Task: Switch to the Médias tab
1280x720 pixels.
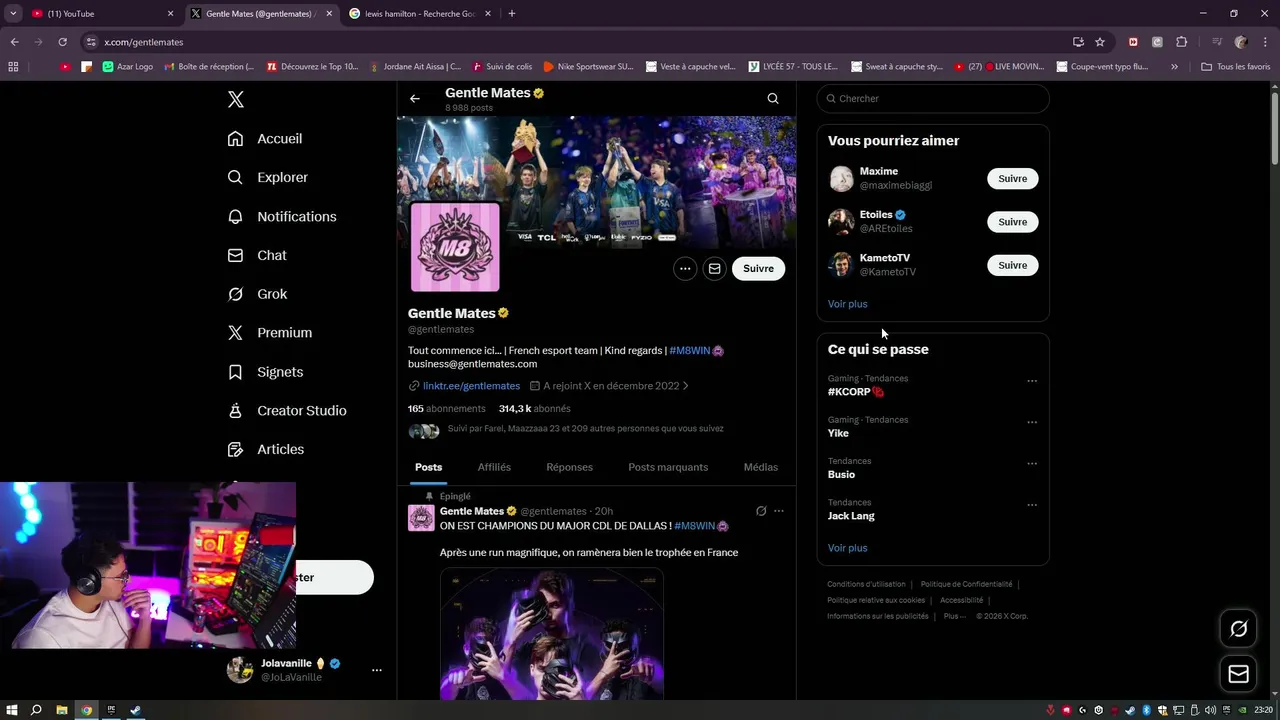Action: click(761, 467)
